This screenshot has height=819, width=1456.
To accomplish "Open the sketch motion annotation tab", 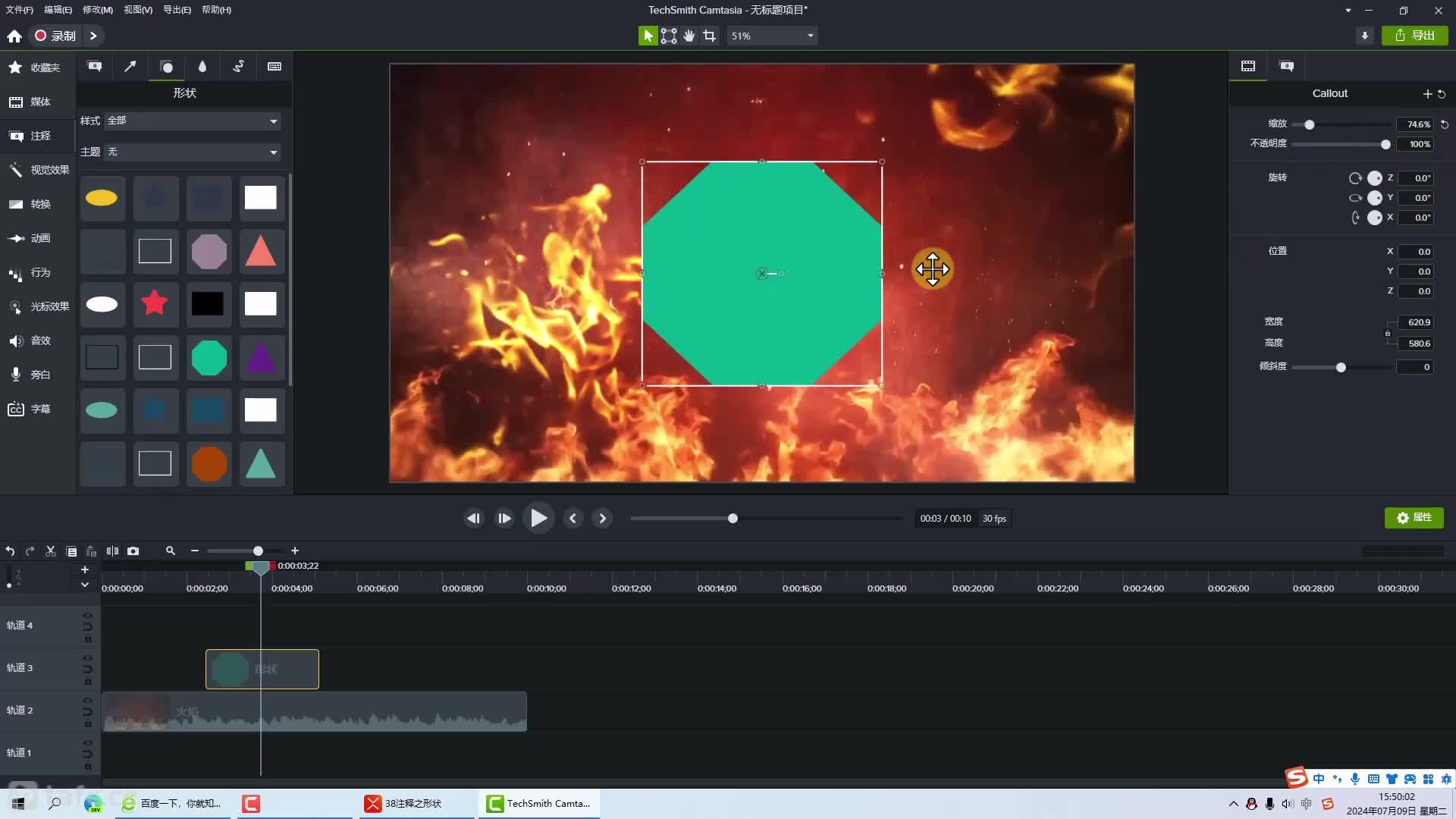I will [238, 67].
